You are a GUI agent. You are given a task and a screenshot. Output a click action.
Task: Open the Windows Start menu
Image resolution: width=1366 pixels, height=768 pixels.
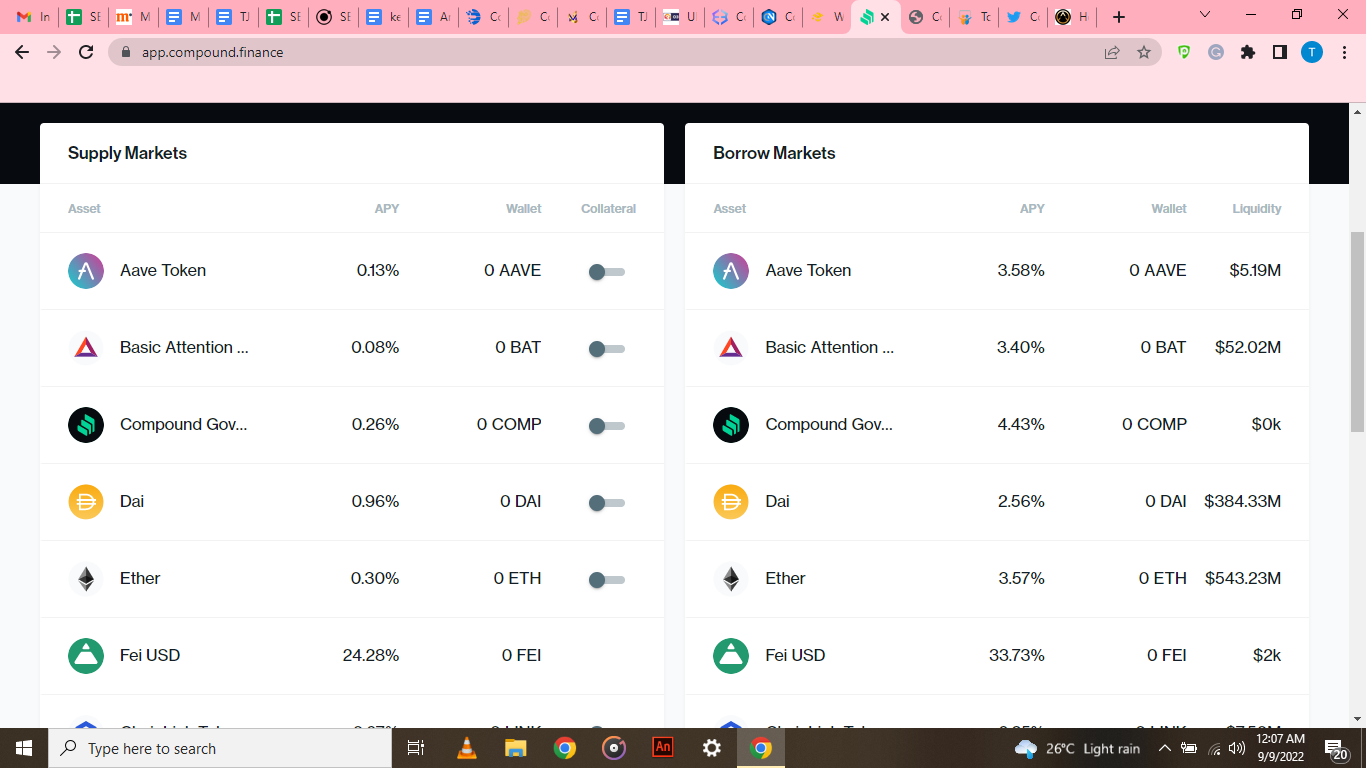pos(24,748)
